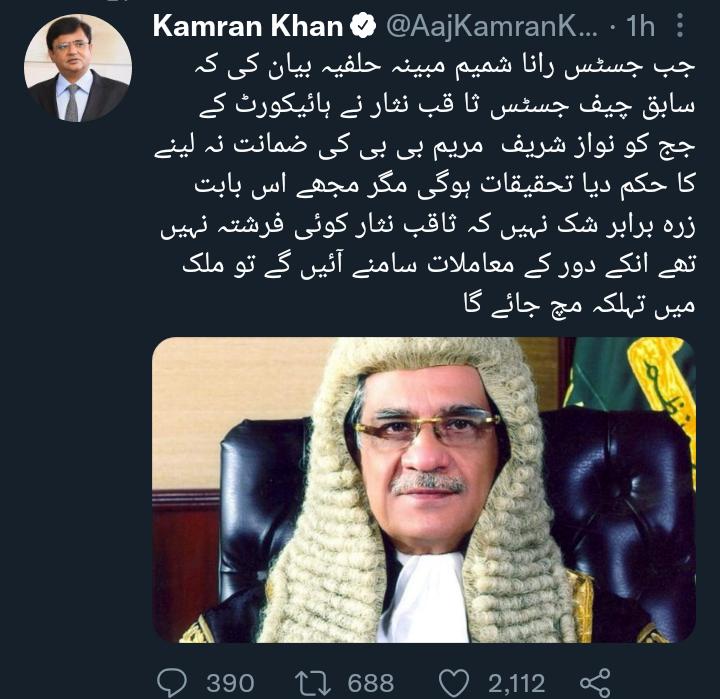The height and width of the screenshot is (699, 720).
Task: View the 688 retweets count
Action: click(371, 683)
